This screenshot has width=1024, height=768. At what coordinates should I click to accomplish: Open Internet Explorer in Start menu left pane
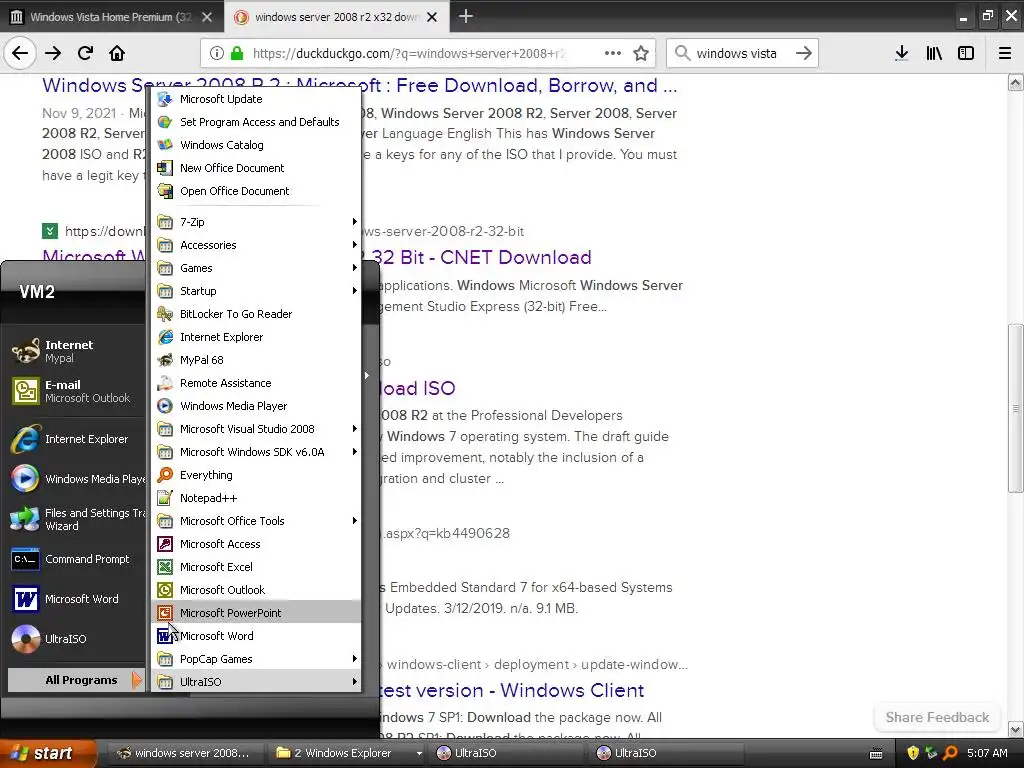point(76,439)
